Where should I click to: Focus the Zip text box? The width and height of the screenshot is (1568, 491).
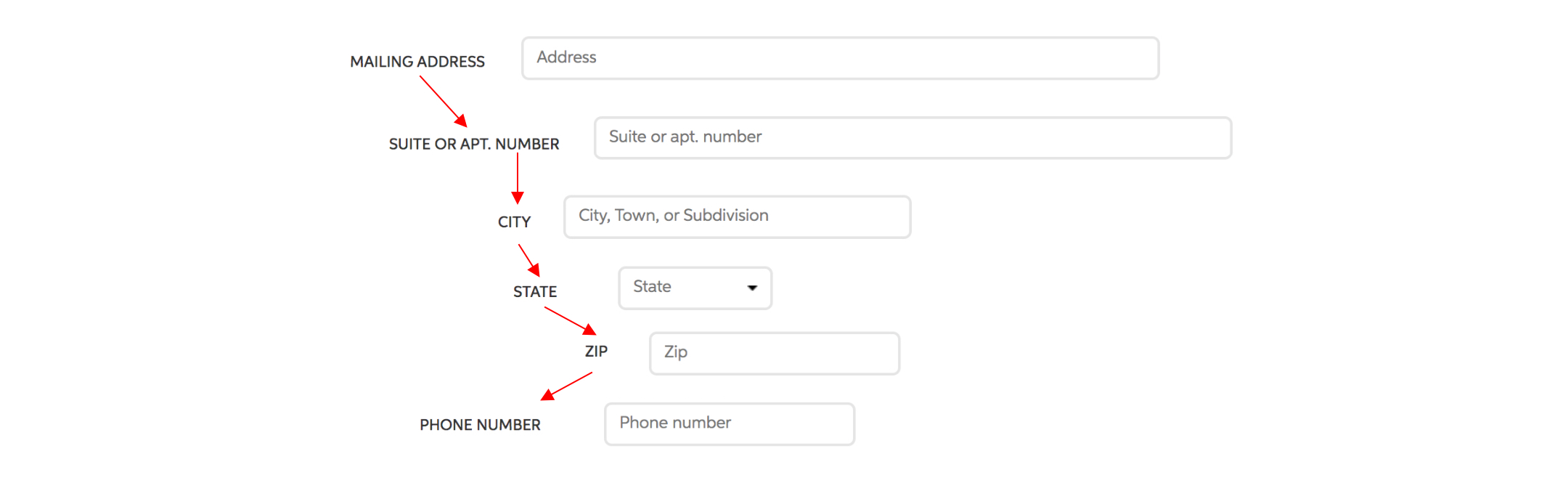(775, 354)
